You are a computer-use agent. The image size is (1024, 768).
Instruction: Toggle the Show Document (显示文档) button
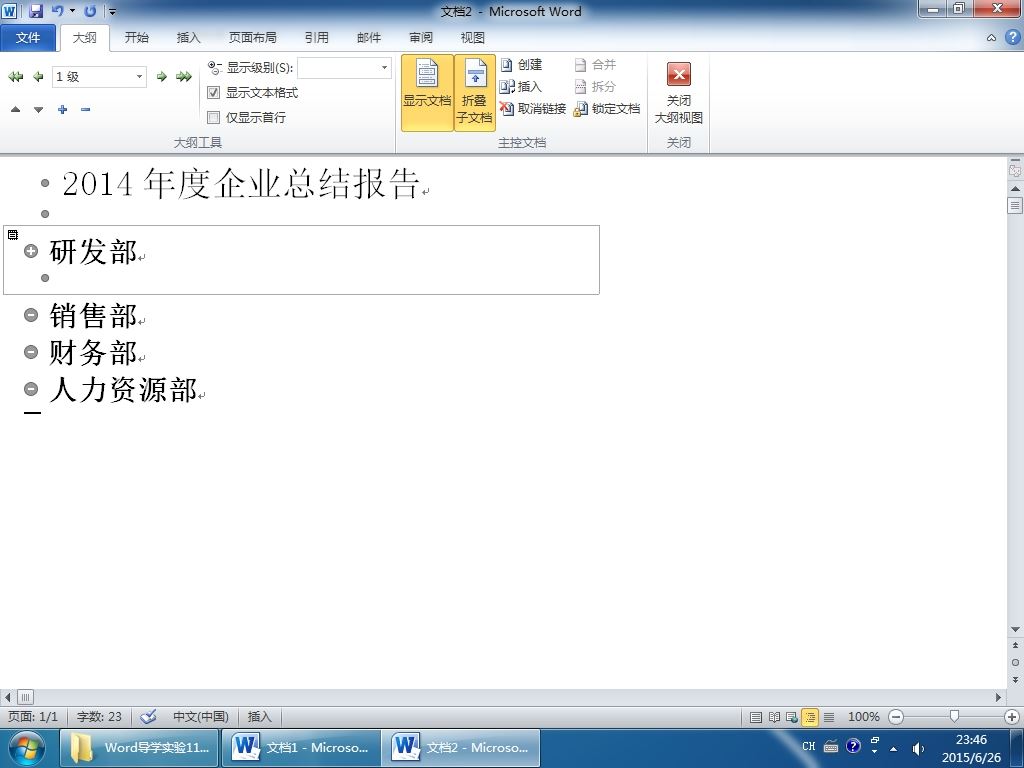pos(427,93)
